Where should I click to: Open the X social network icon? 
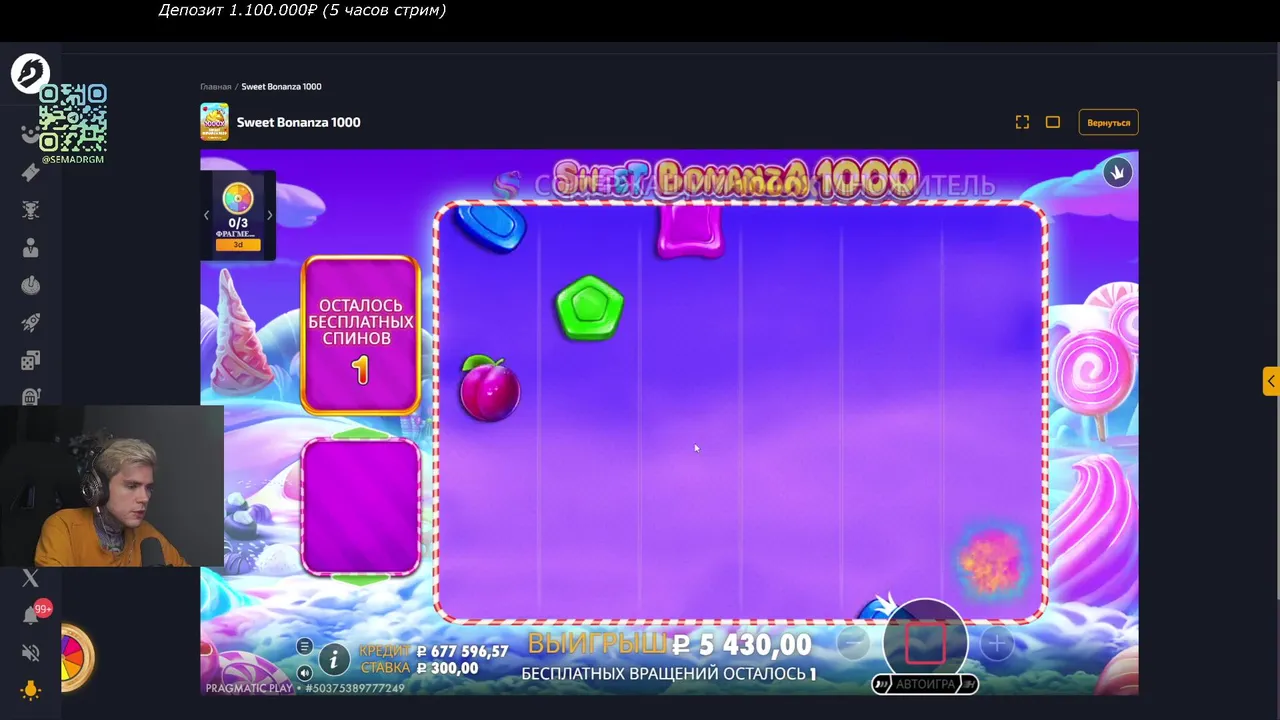coord(30,578)
